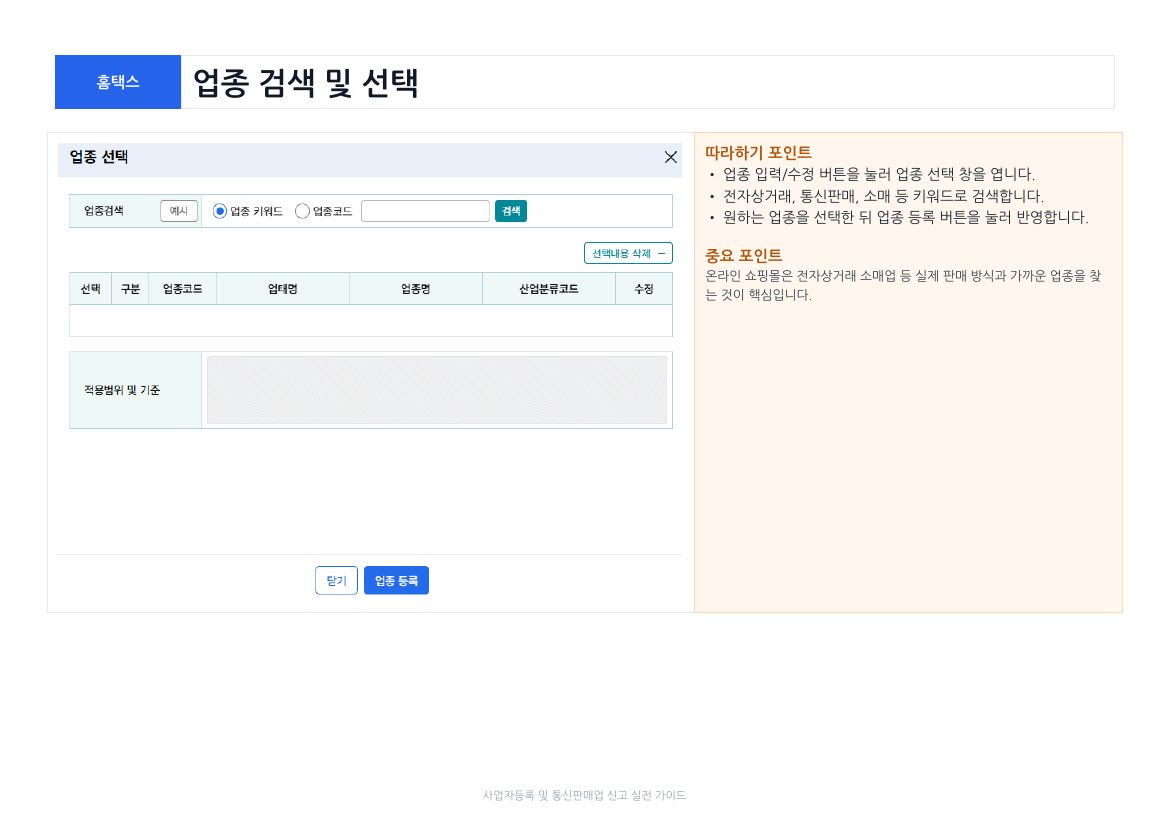Click the 따라하기 포인트 heading

click(x=758, y=153)
